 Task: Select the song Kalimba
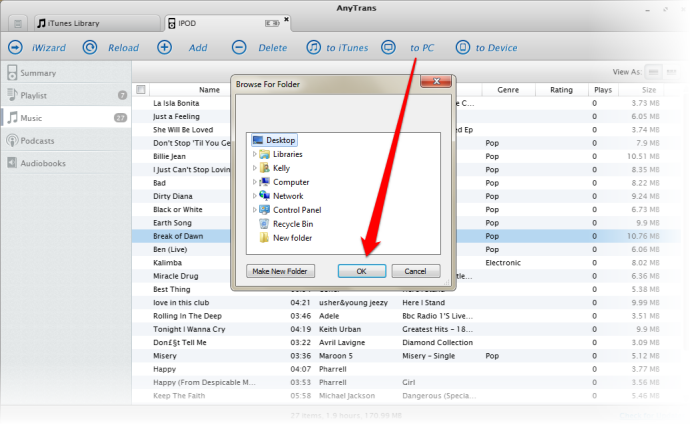click(167, 263)
